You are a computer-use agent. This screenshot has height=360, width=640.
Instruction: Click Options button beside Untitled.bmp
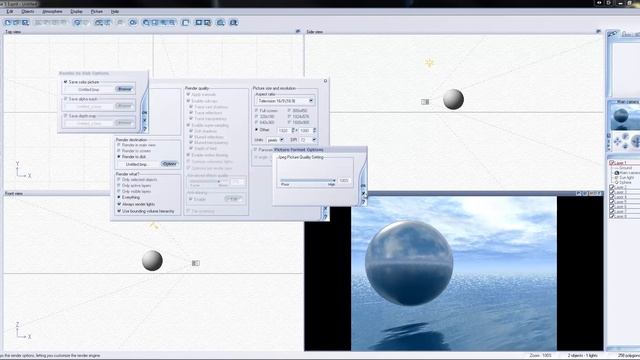[169, 164]
